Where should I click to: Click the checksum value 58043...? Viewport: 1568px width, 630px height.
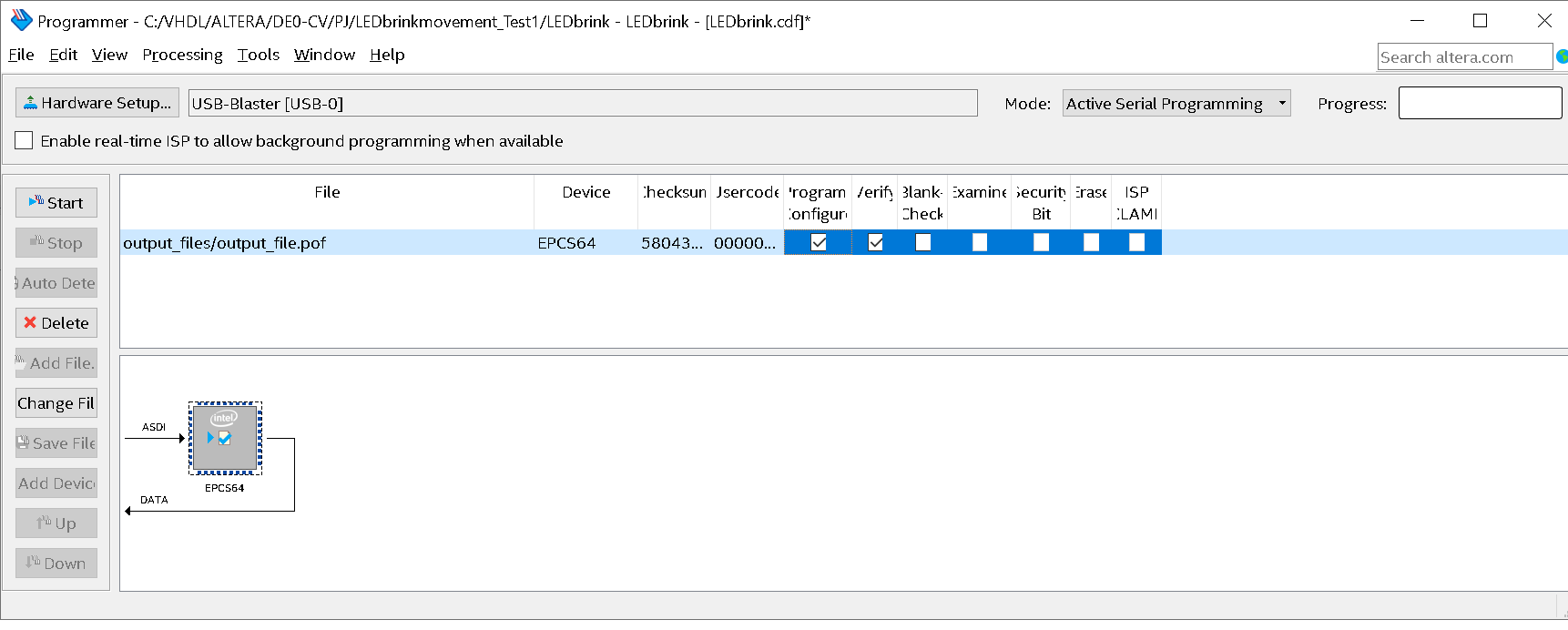click(672, 243)
